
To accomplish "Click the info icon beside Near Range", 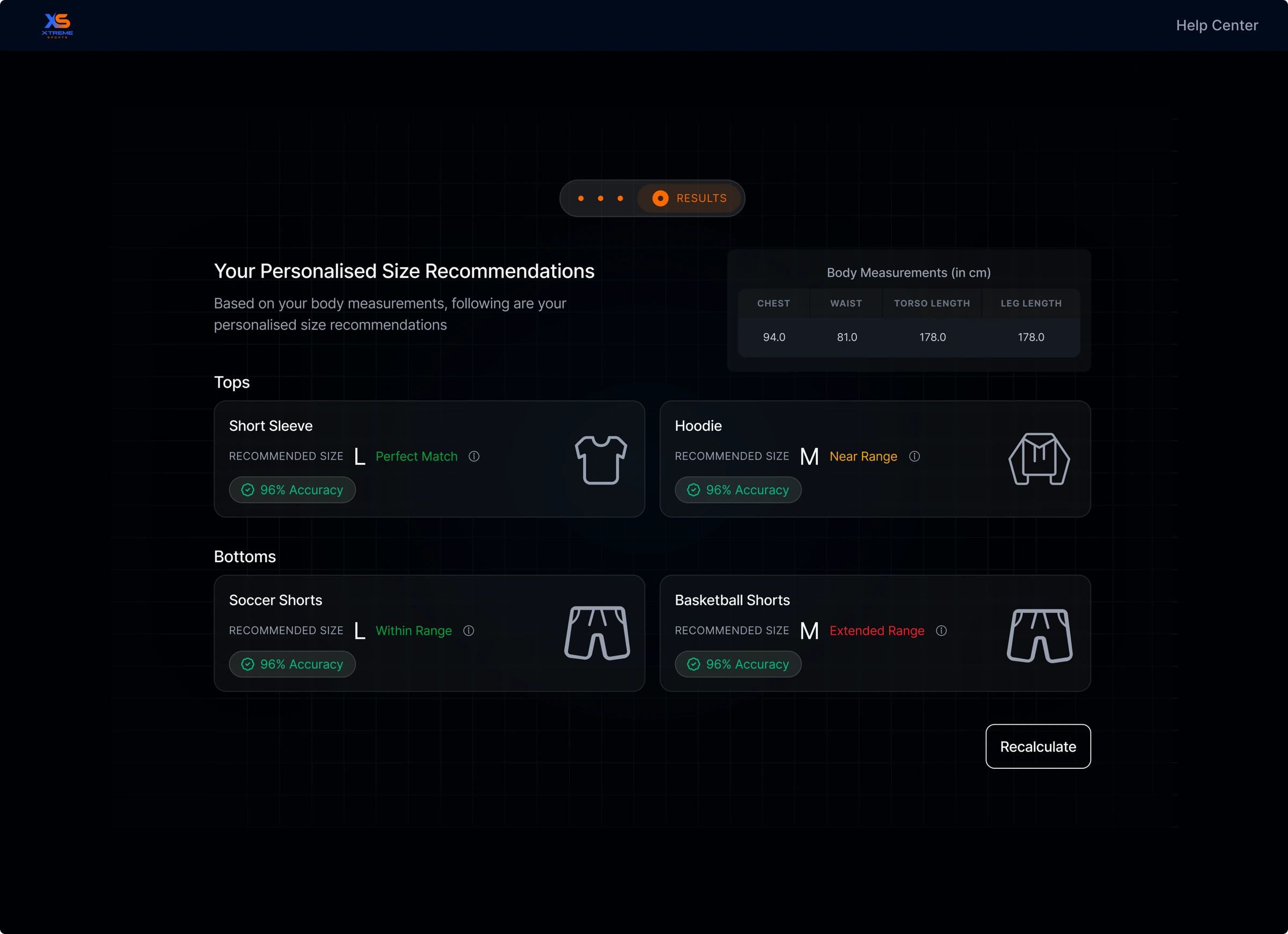I will pyautogui.click(x=914, y=457).
